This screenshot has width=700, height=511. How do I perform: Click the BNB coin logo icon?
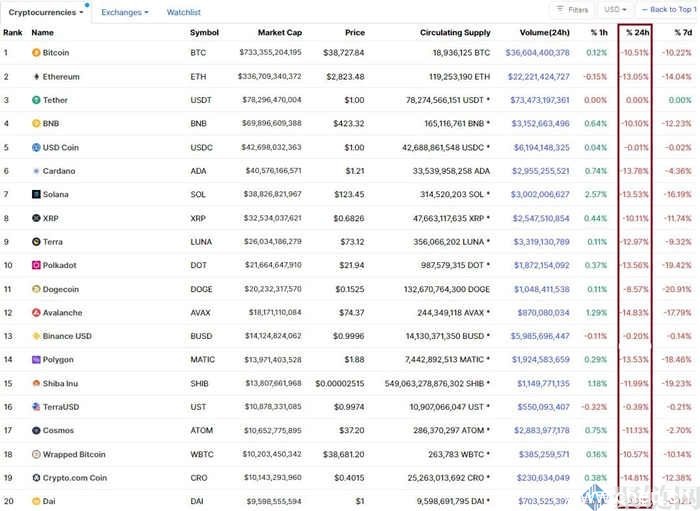tap(36, 123)
